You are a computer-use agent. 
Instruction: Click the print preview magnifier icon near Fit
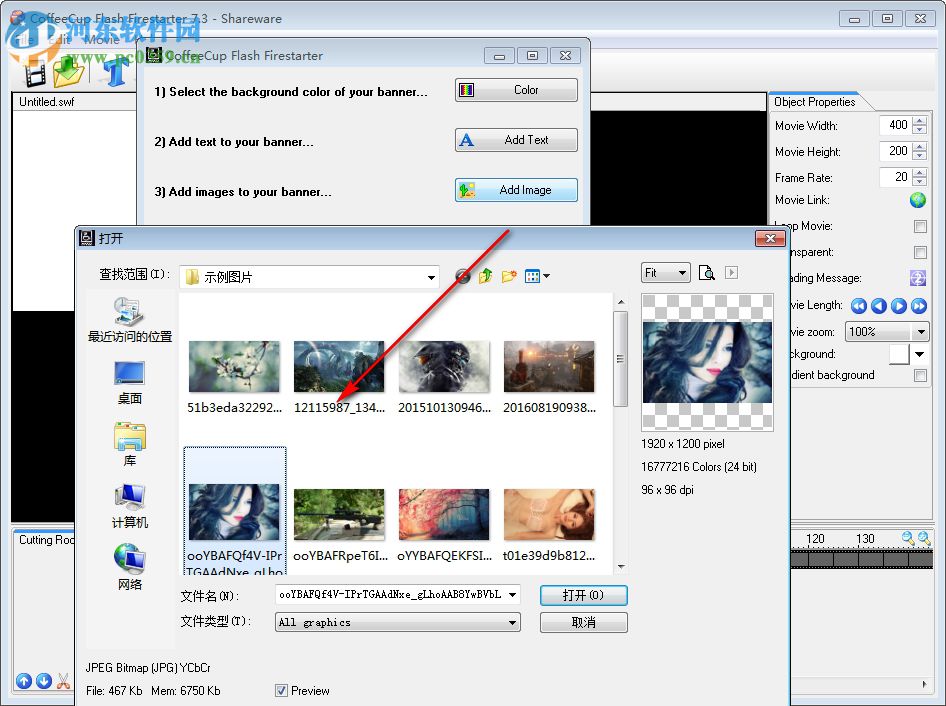[x=705, y=274]
